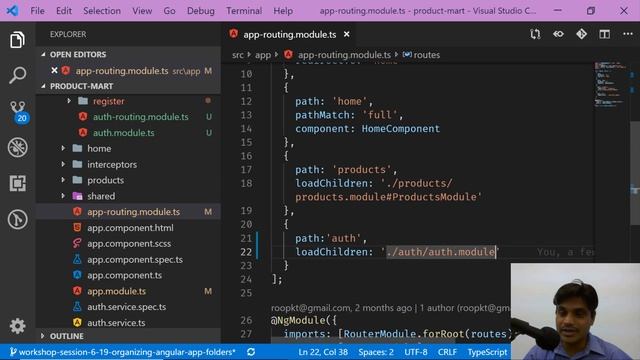Change indentation via Spaces: 2

[x=376, y=352]
